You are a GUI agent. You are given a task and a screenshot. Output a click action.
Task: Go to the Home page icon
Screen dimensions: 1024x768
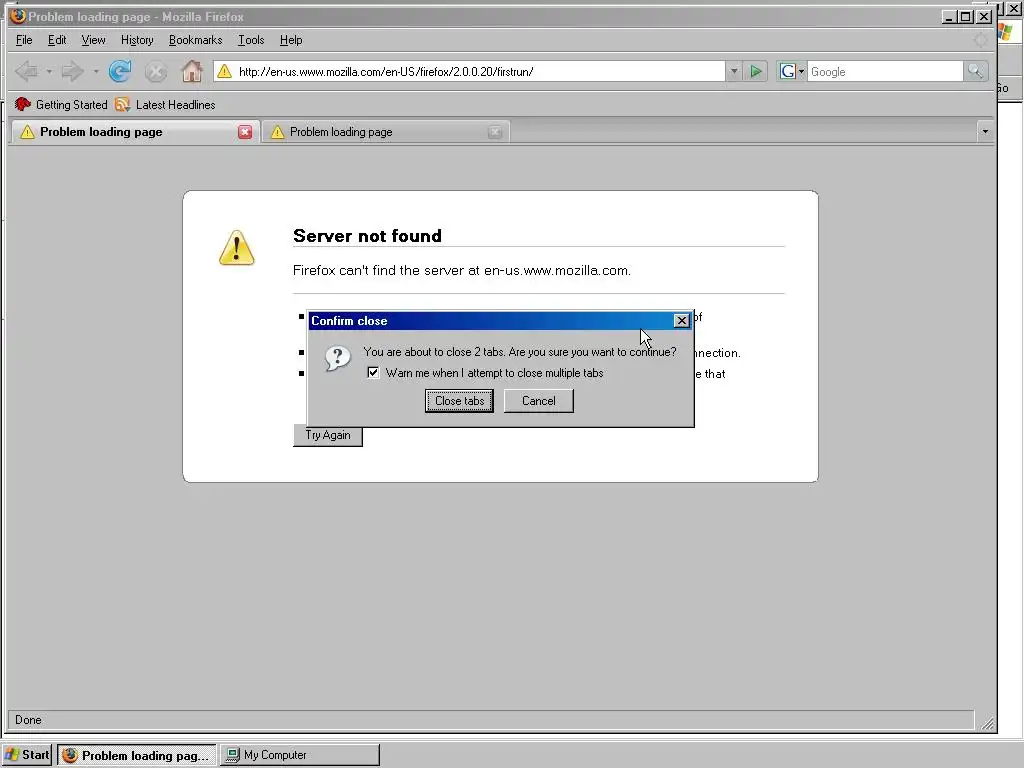(191, 71)
